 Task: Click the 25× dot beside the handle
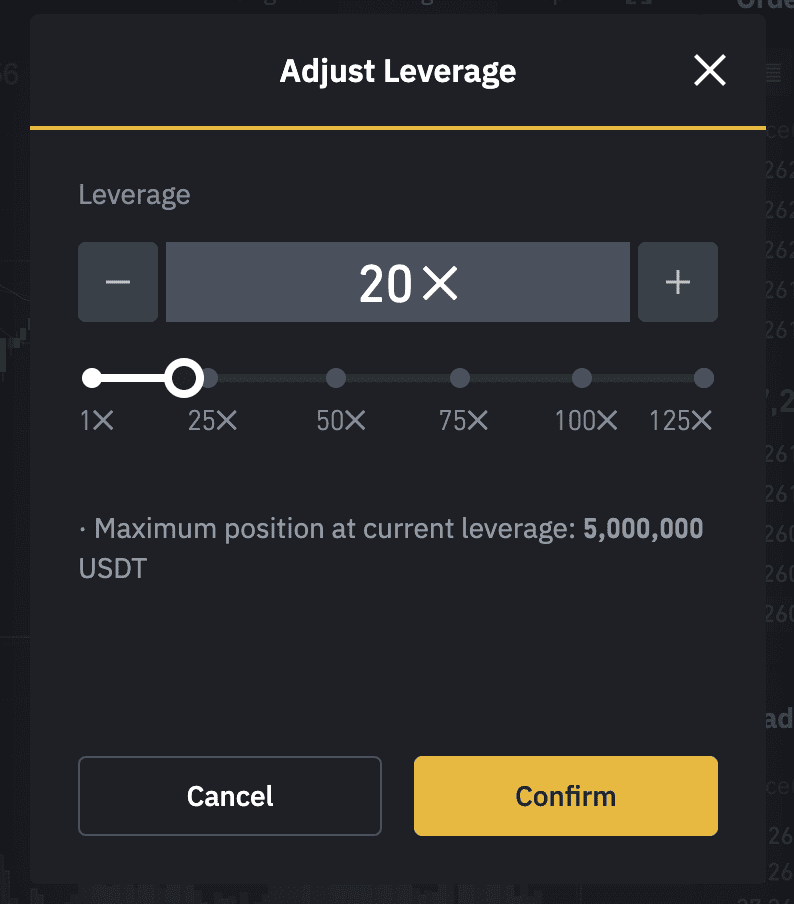click(211, 378)
